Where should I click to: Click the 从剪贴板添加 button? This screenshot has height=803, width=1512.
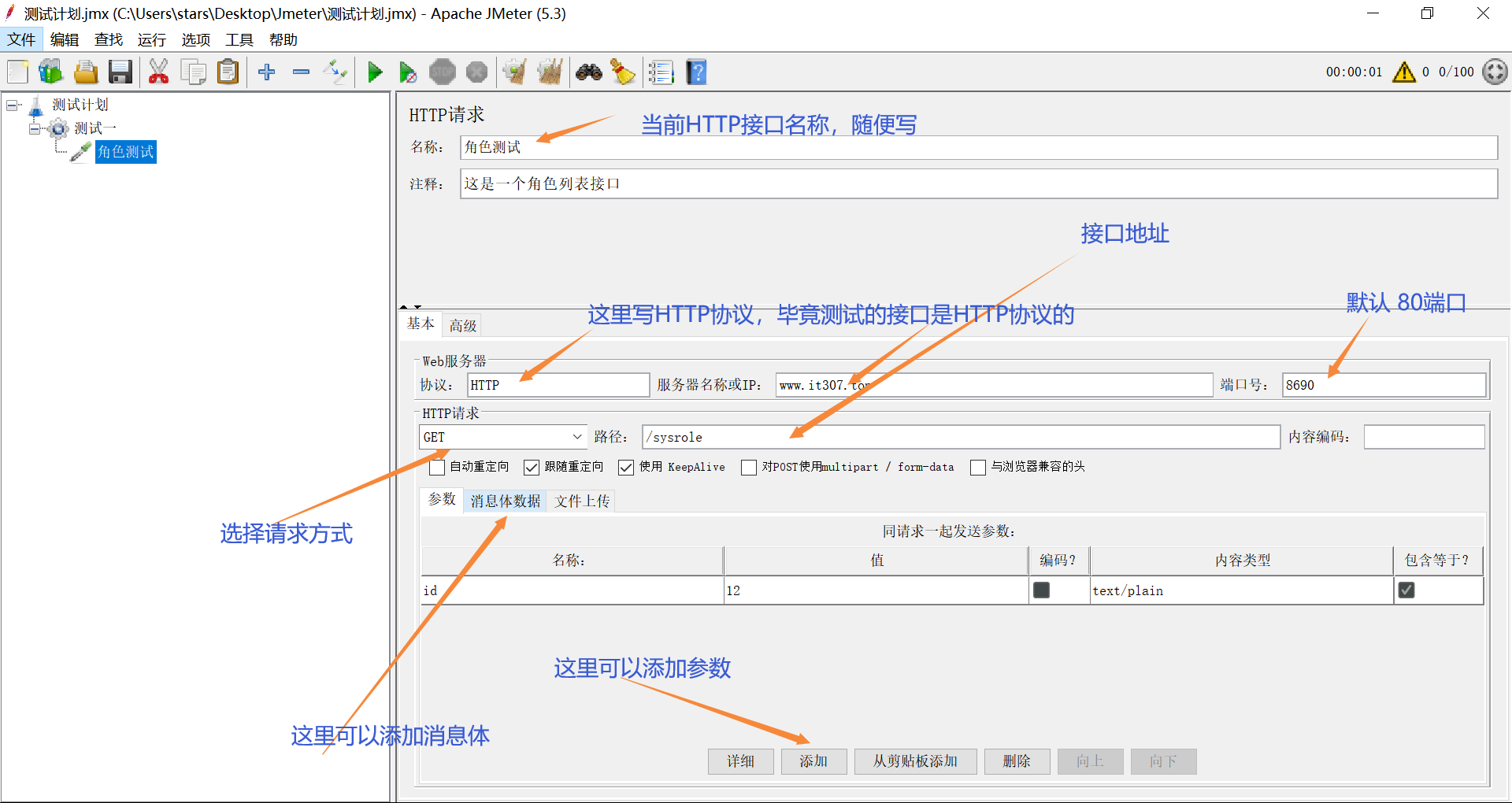point(915,761)
